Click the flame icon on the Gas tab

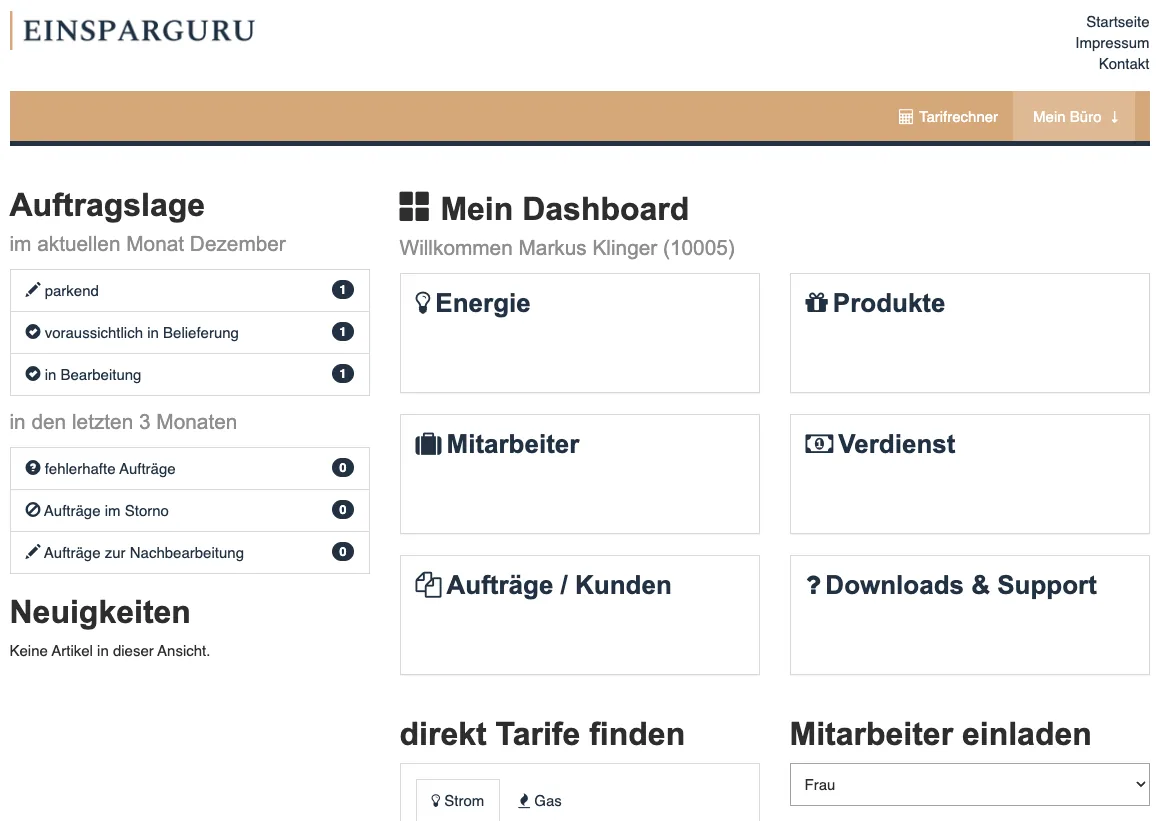point(524,801)
